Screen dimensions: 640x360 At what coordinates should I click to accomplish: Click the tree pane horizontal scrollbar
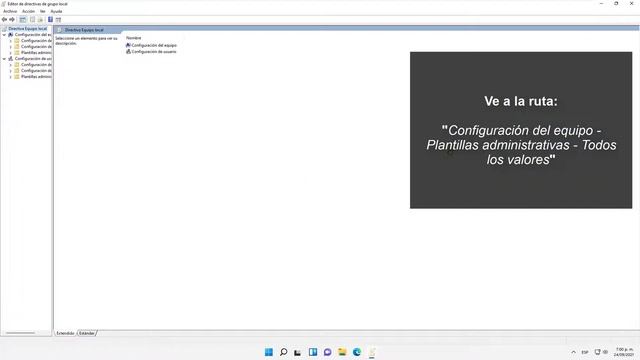point(20,333)
